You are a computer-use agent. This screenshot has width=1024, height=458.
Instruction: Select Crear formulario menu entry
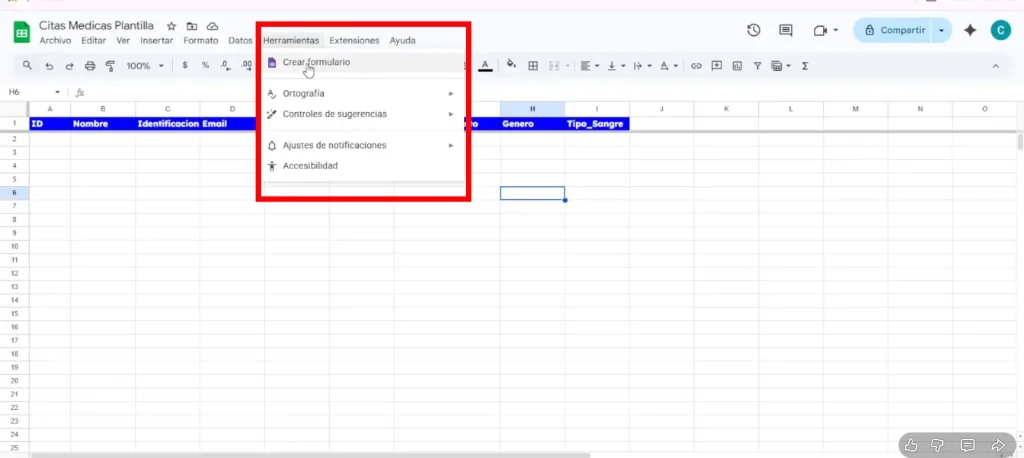click(x=360, y=63)
